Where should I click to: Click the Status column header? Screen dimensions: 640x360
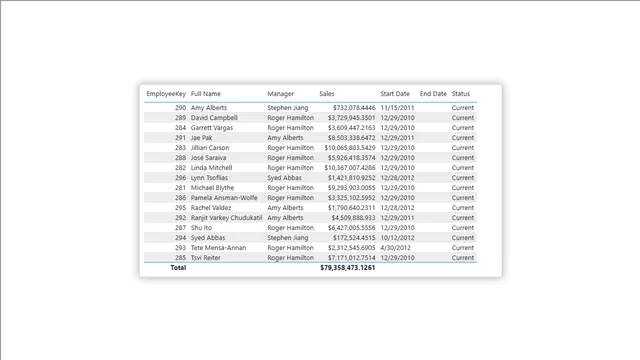(461, 94)
